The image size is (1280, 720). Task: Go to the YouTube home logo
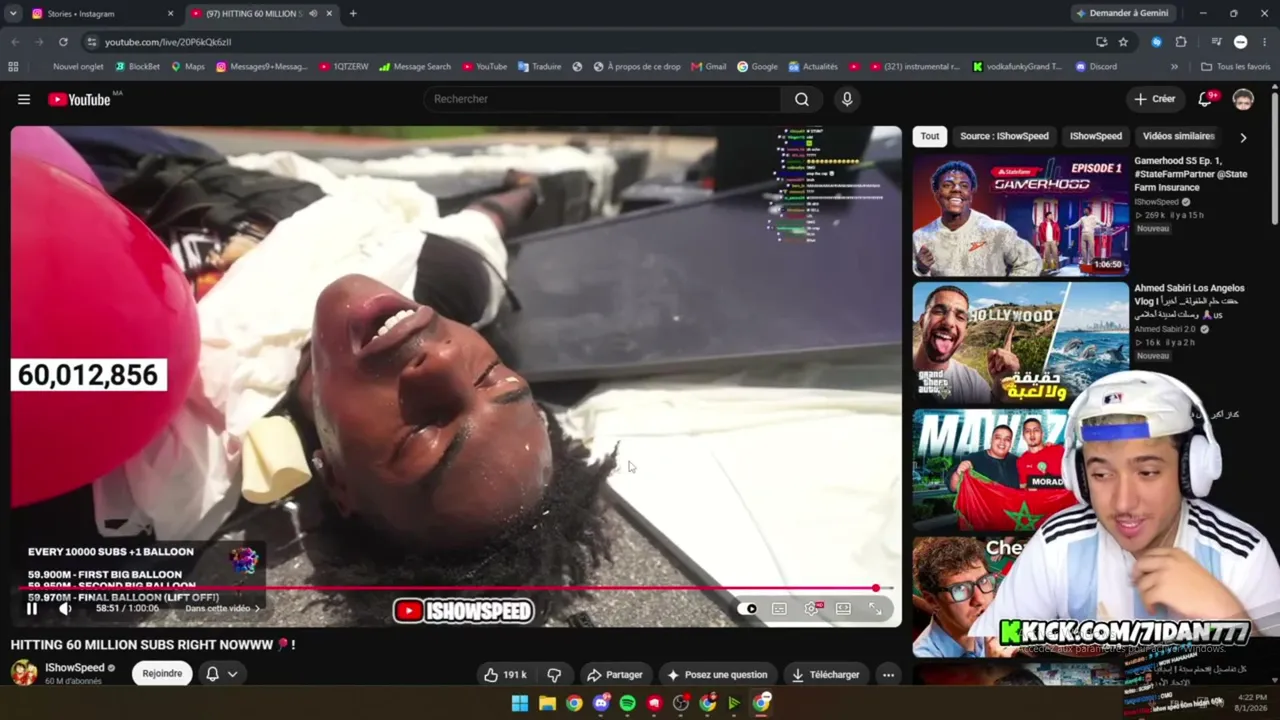(x=79, y=99)
